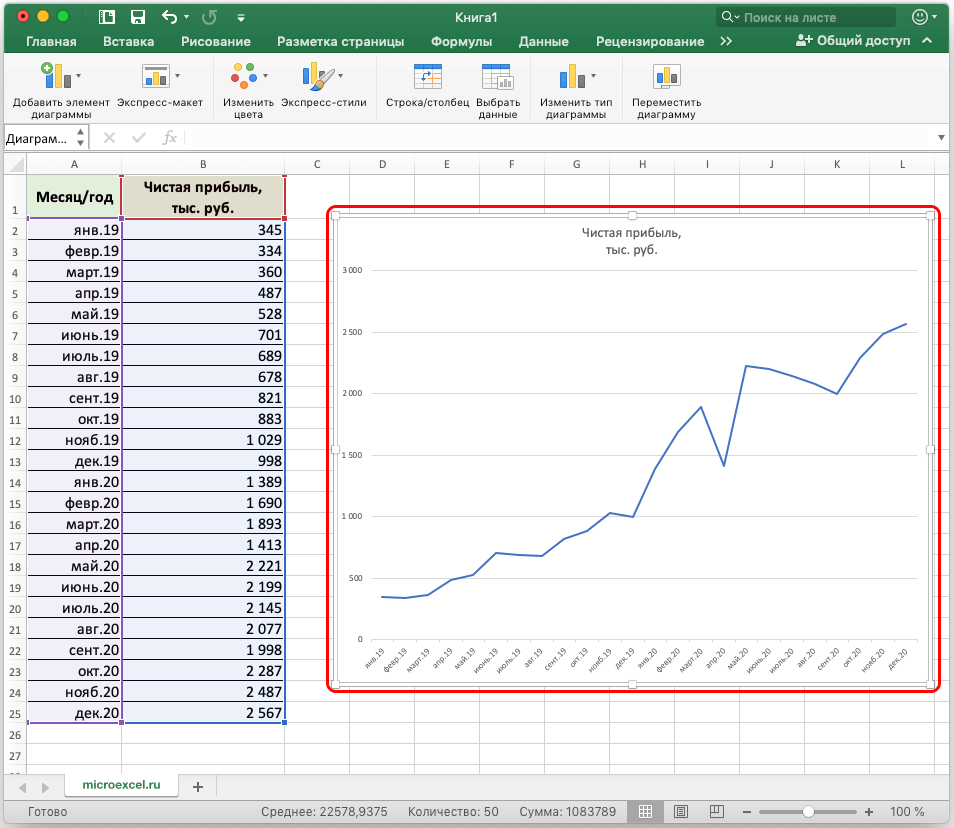Select column A header
This screenshot has height=828, width=954.
(74, 164)
